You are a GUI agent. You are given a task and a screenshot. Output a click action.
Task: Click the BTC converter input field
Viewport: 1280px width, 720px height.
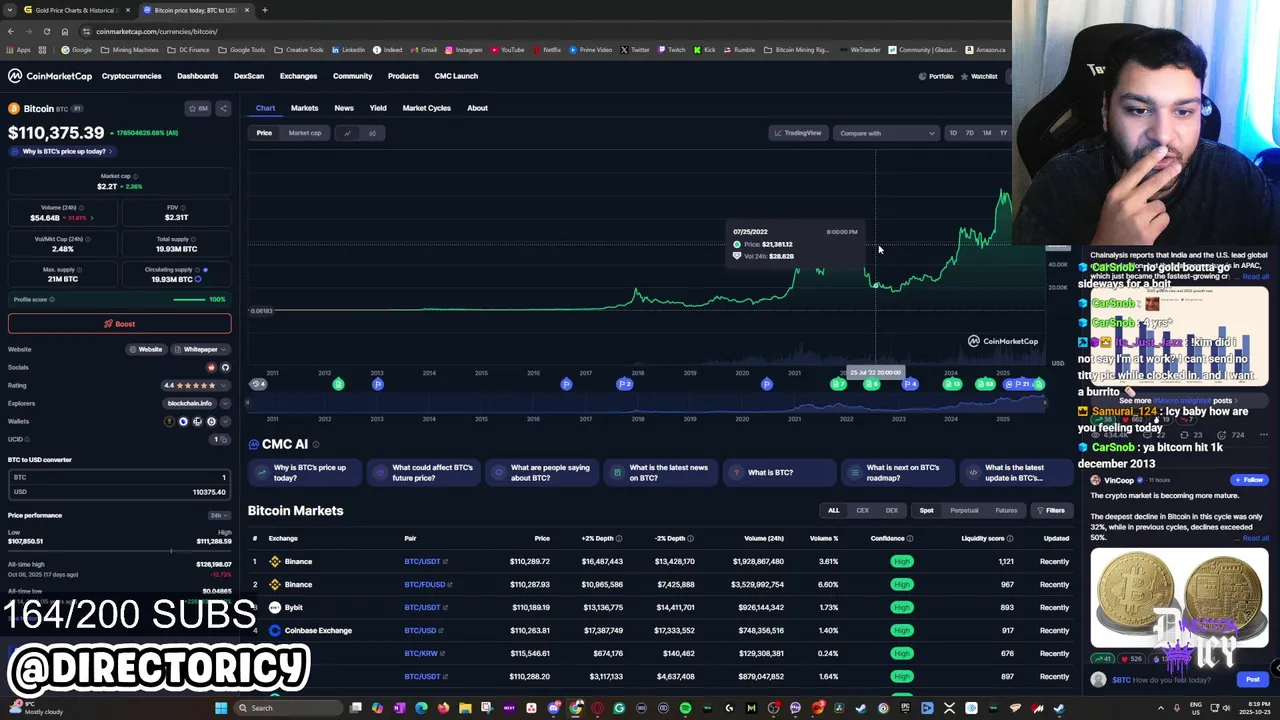tap(119, 478)
